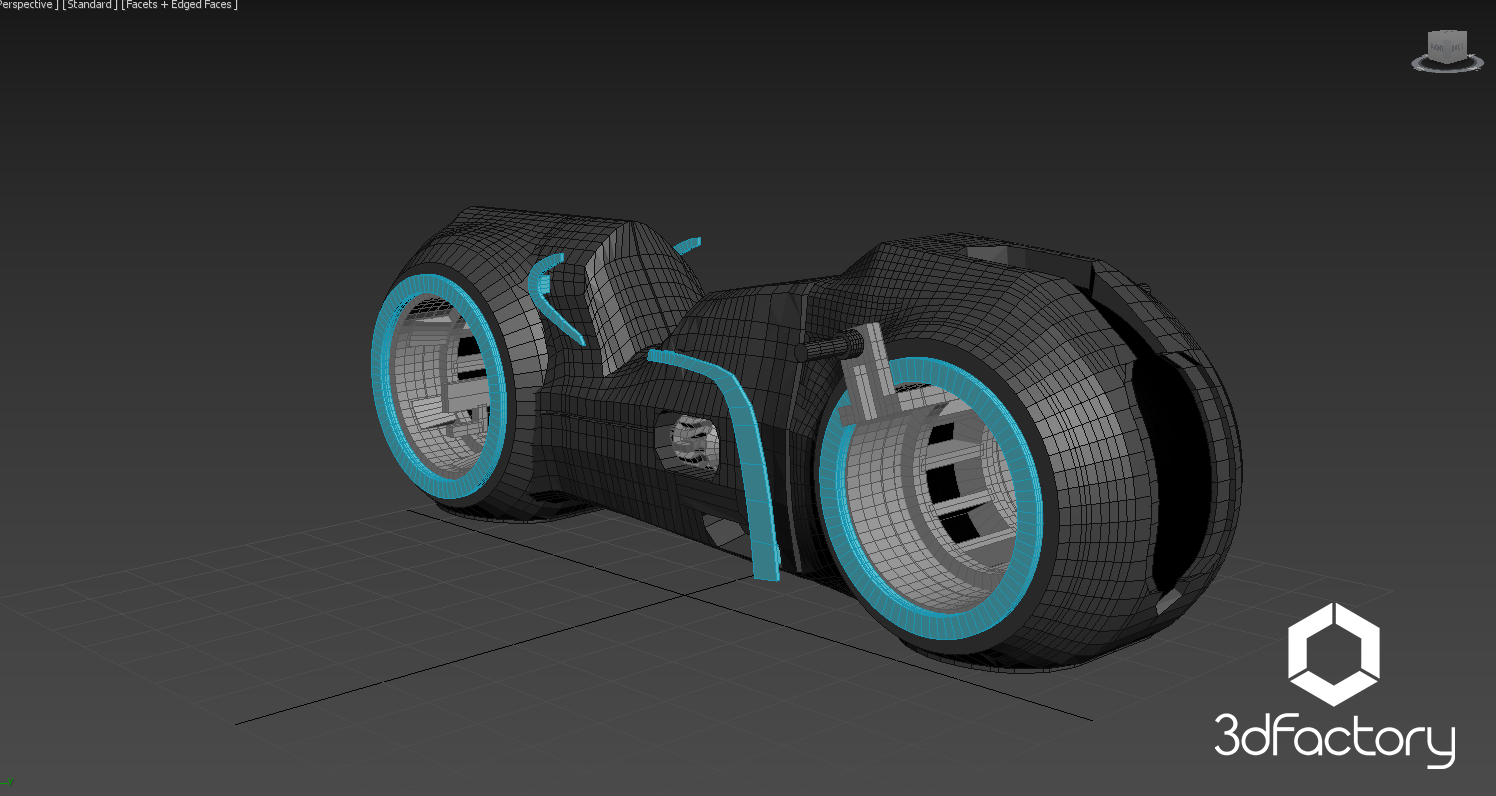Click the ViewCube Right face
This screenshot has height=796, width=1496.
pos(1434,46)
